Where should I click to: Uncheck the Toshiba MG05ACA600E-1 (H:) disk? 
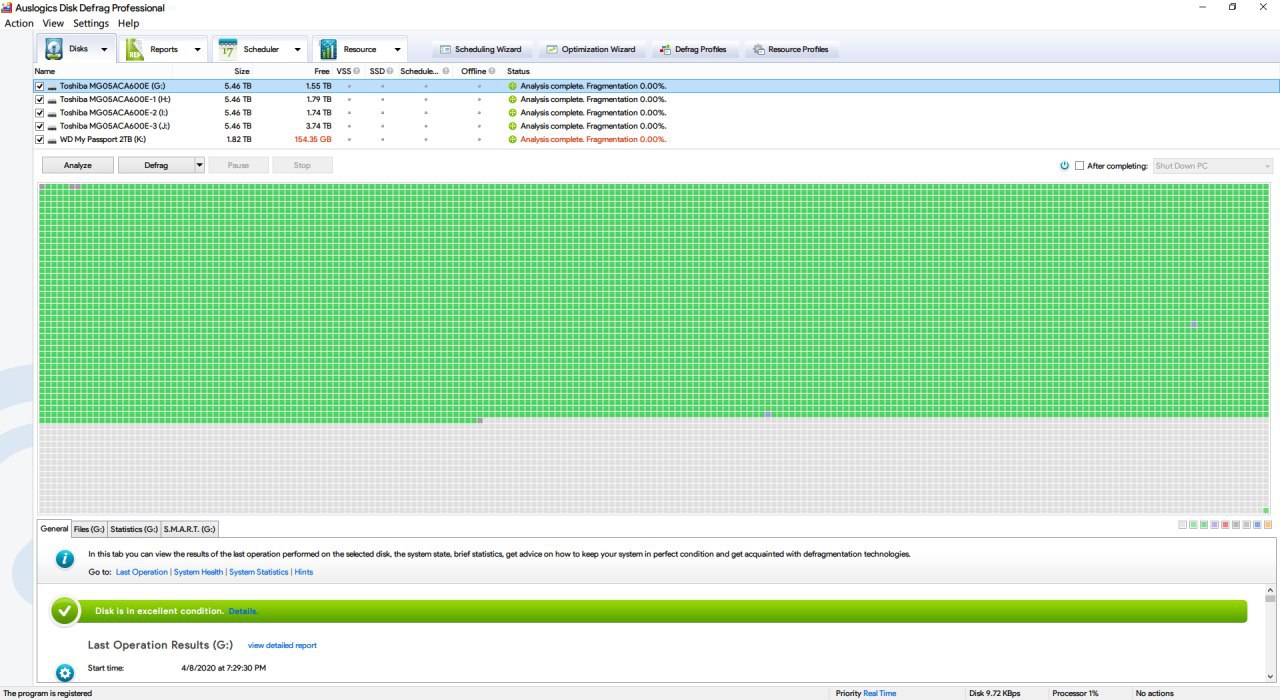click(40, 99)
